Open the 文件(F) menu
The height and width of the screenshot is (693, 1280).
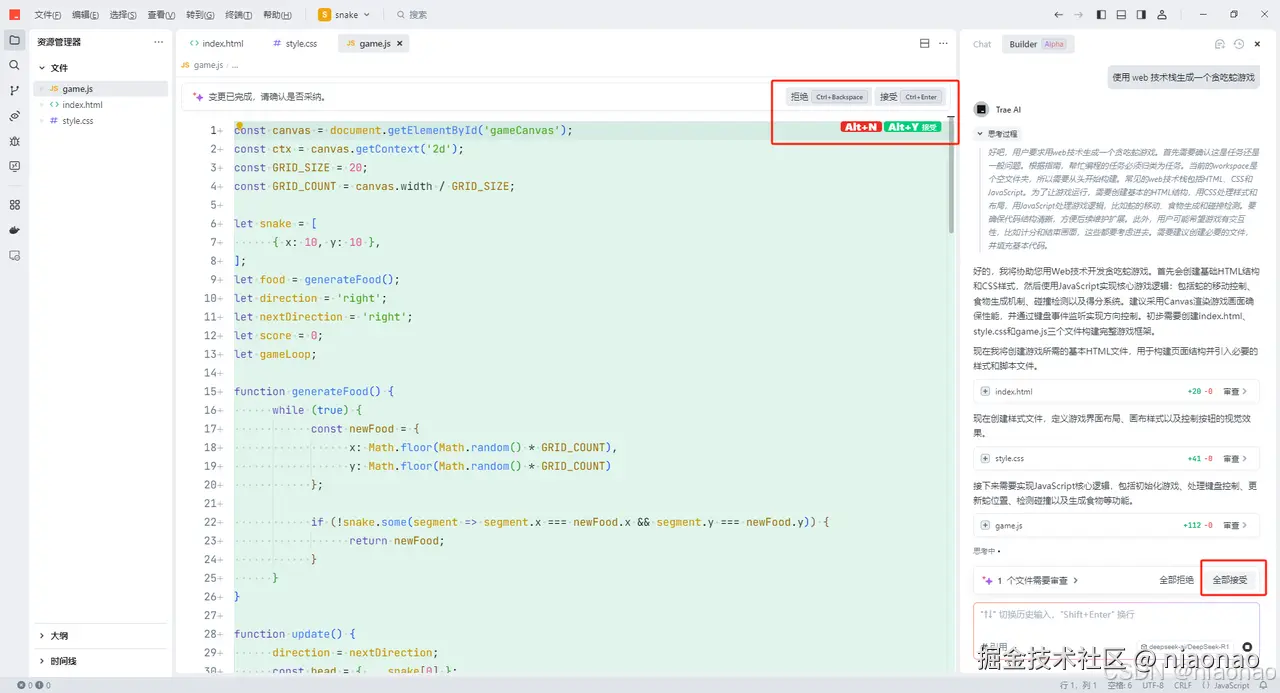(47, 15)
